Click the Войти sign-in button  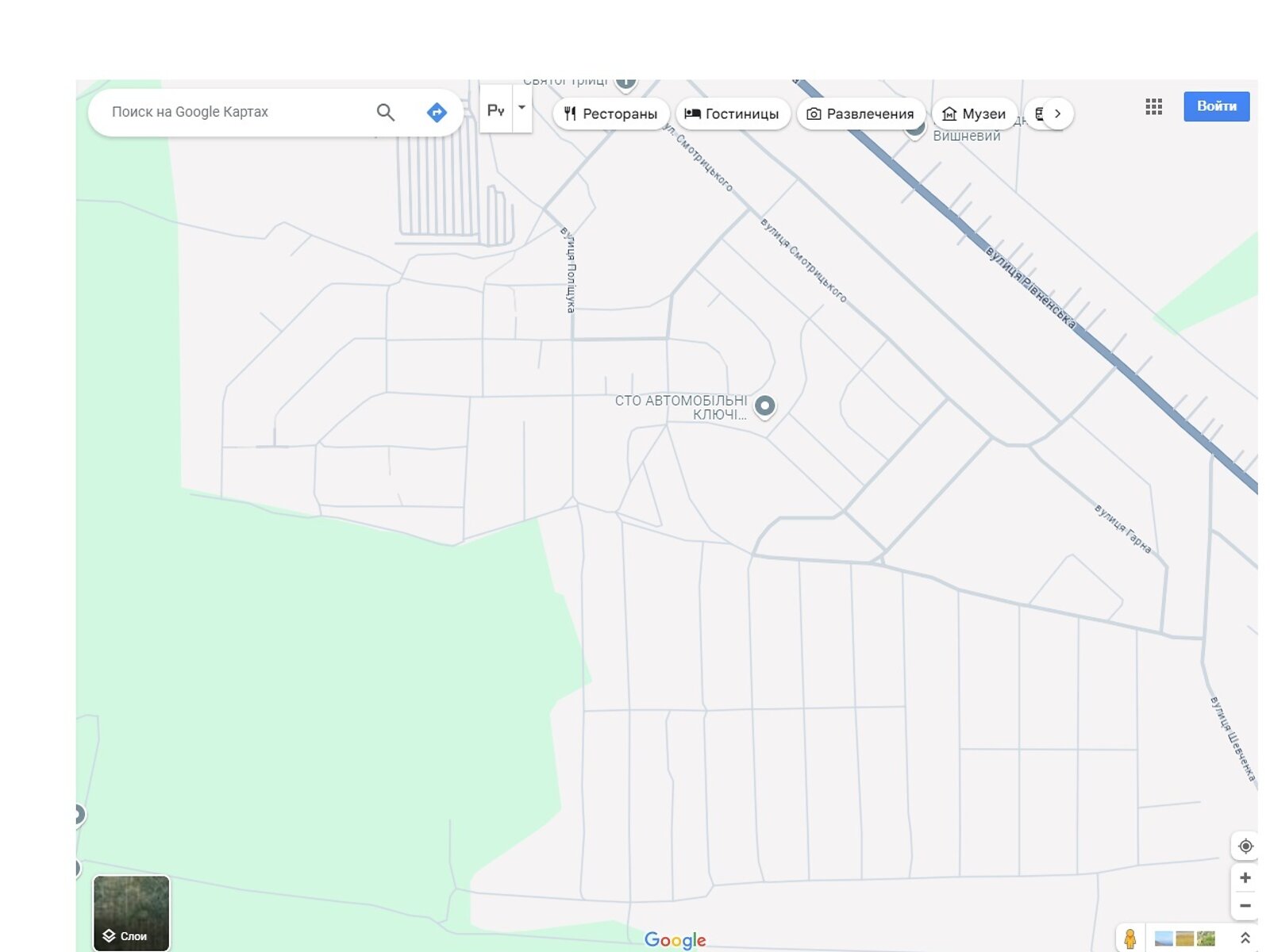1217,106
